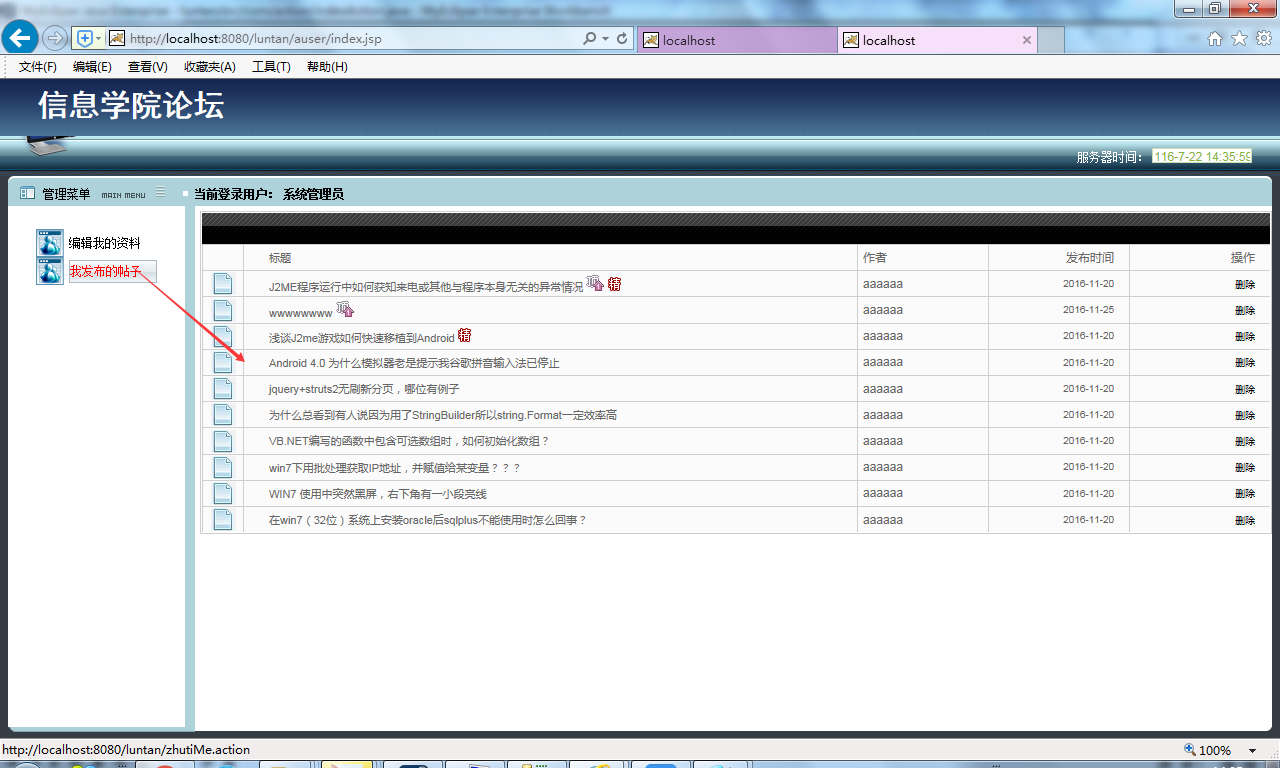Click the 编辑我的资料 user icon in sidebar

[x=49, y=242]
